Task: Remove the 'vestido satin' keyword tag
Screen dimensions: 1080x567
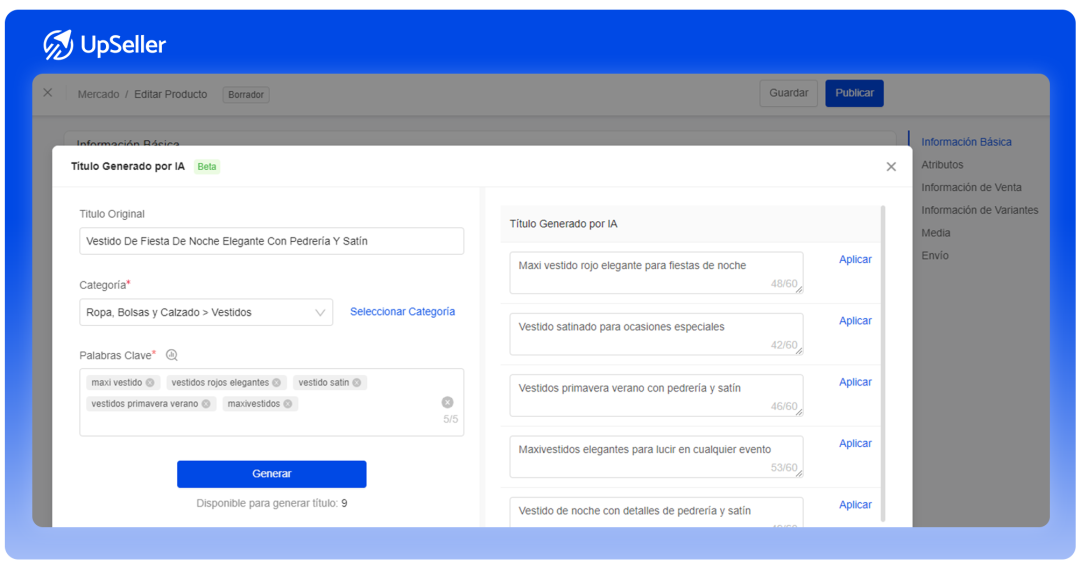Action: point(357,383)
